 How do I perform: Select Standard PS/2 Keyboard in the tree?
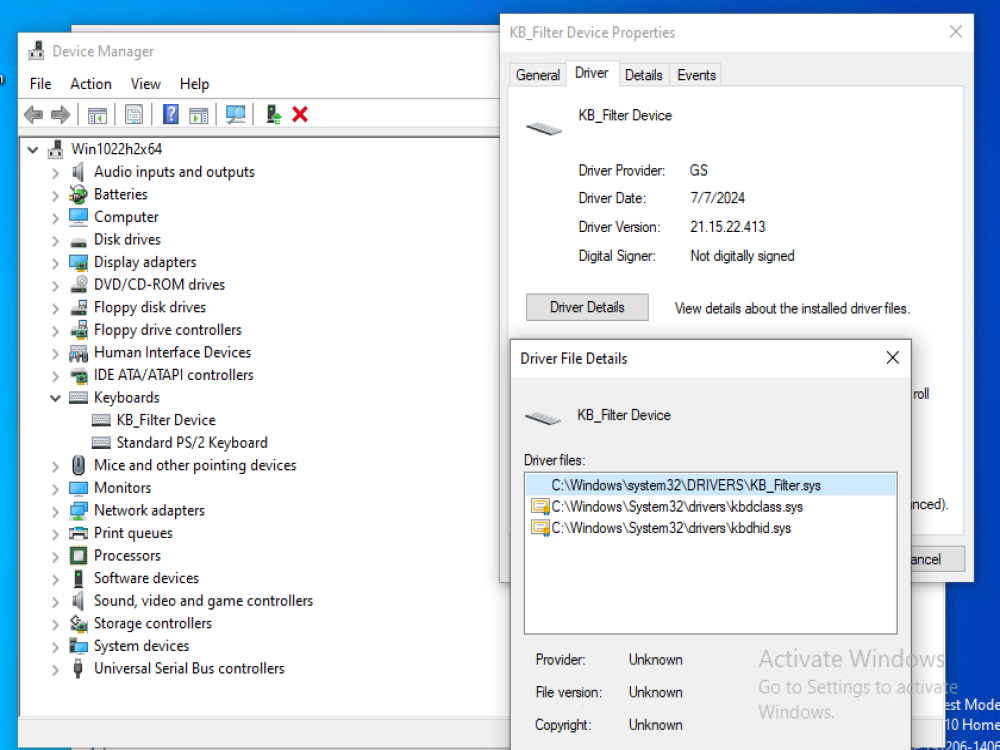point(192,443)
